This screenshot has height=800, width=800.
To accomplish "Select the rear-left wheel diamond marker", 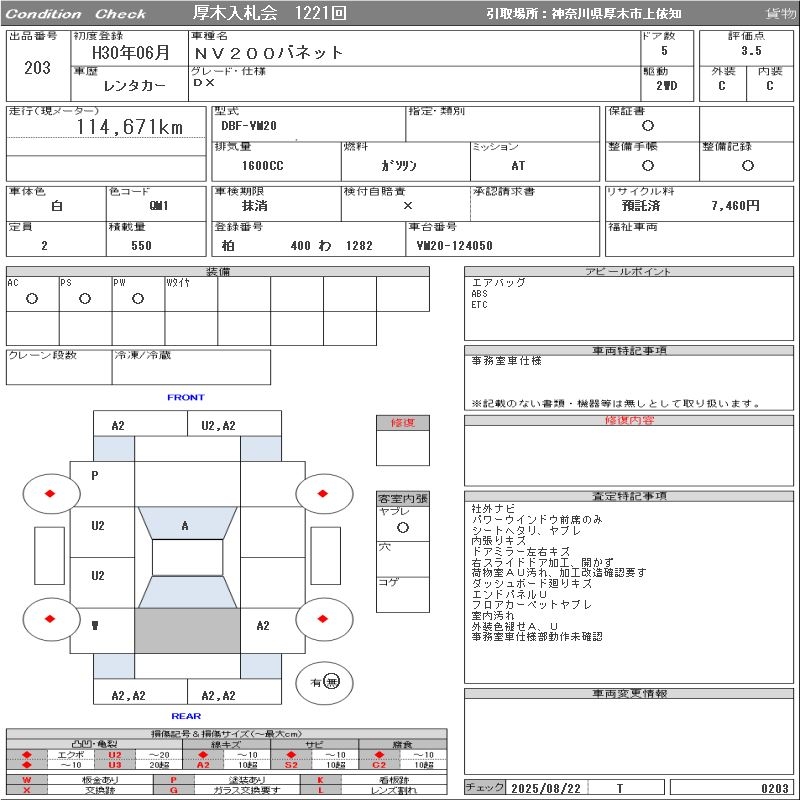I will coord(50,619).
